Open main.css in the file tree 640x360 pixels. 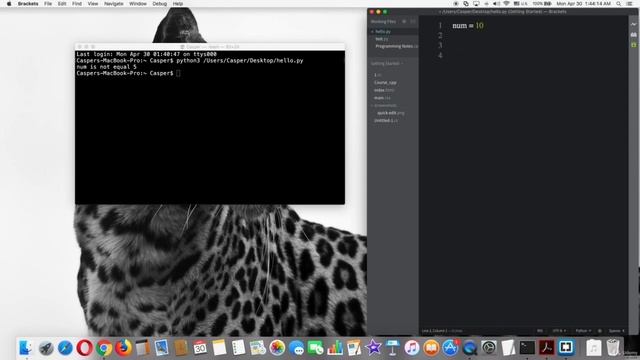tap(382, 98)
